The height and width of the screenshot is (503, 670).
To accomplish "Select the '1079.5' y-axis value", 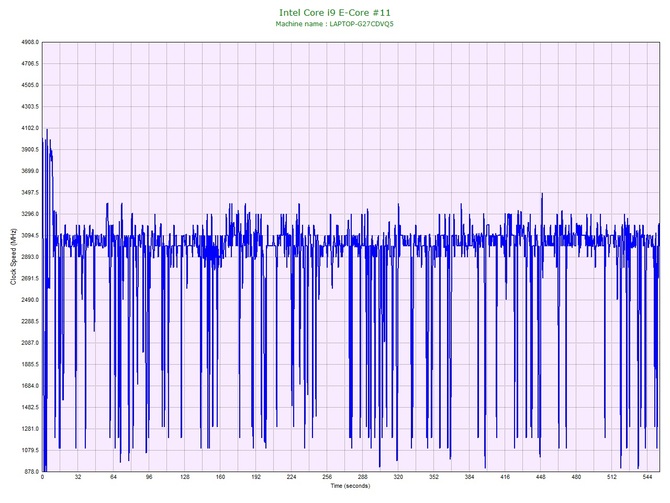I will coord(30,450).
